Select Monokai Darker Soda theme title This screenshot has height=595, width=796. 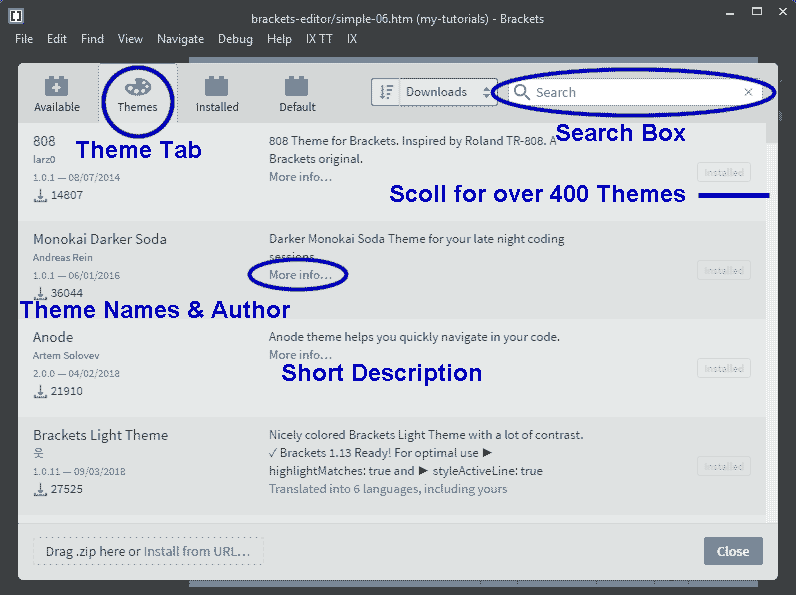point(100,239)
